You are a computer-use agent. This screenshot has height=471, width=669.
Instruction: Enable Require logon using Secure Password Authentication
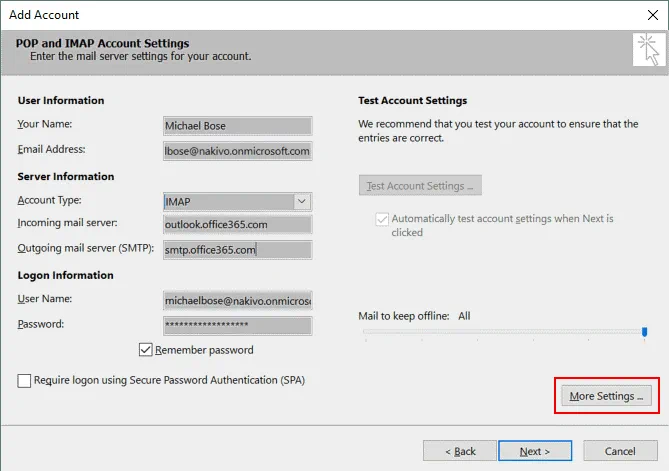tap(24, 380)
